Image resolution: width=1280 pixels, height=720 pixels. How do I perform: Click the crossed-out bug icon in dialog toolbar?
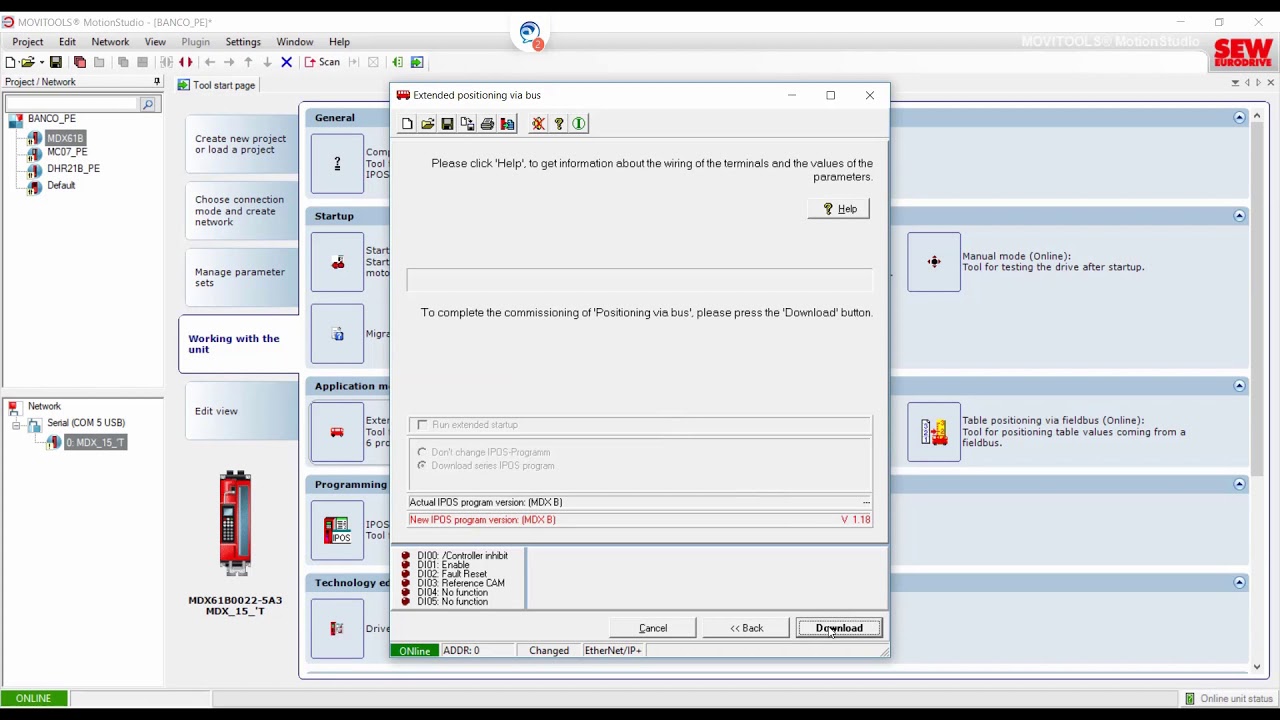pyautogui.click(x=538, y=124)
